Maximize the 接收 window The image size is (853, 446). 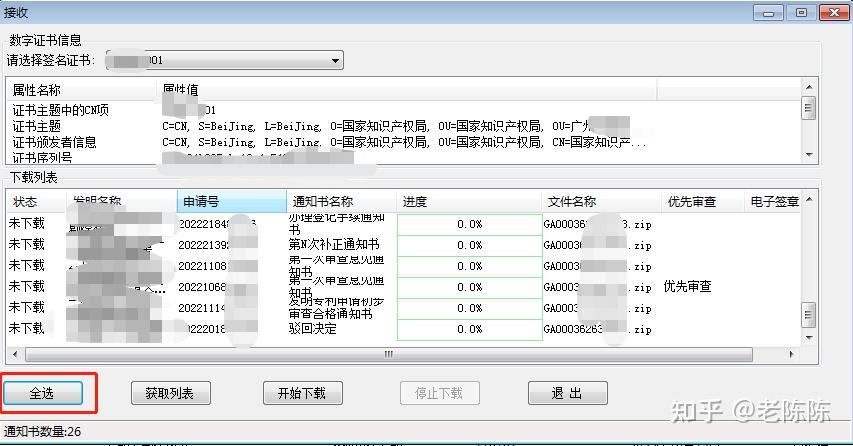tap(801, 13)
